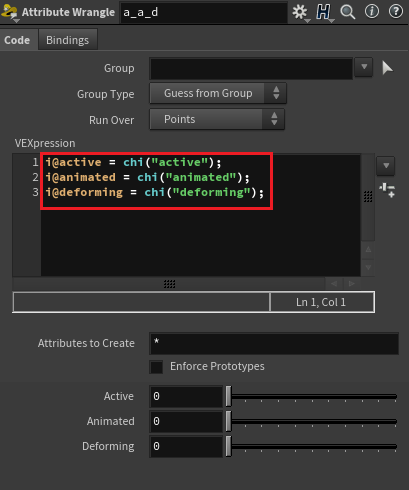This screenshot has width=409, height=490.
Task: Click the Animated value field
Action: pyautogui.click(x=186, y=421)
